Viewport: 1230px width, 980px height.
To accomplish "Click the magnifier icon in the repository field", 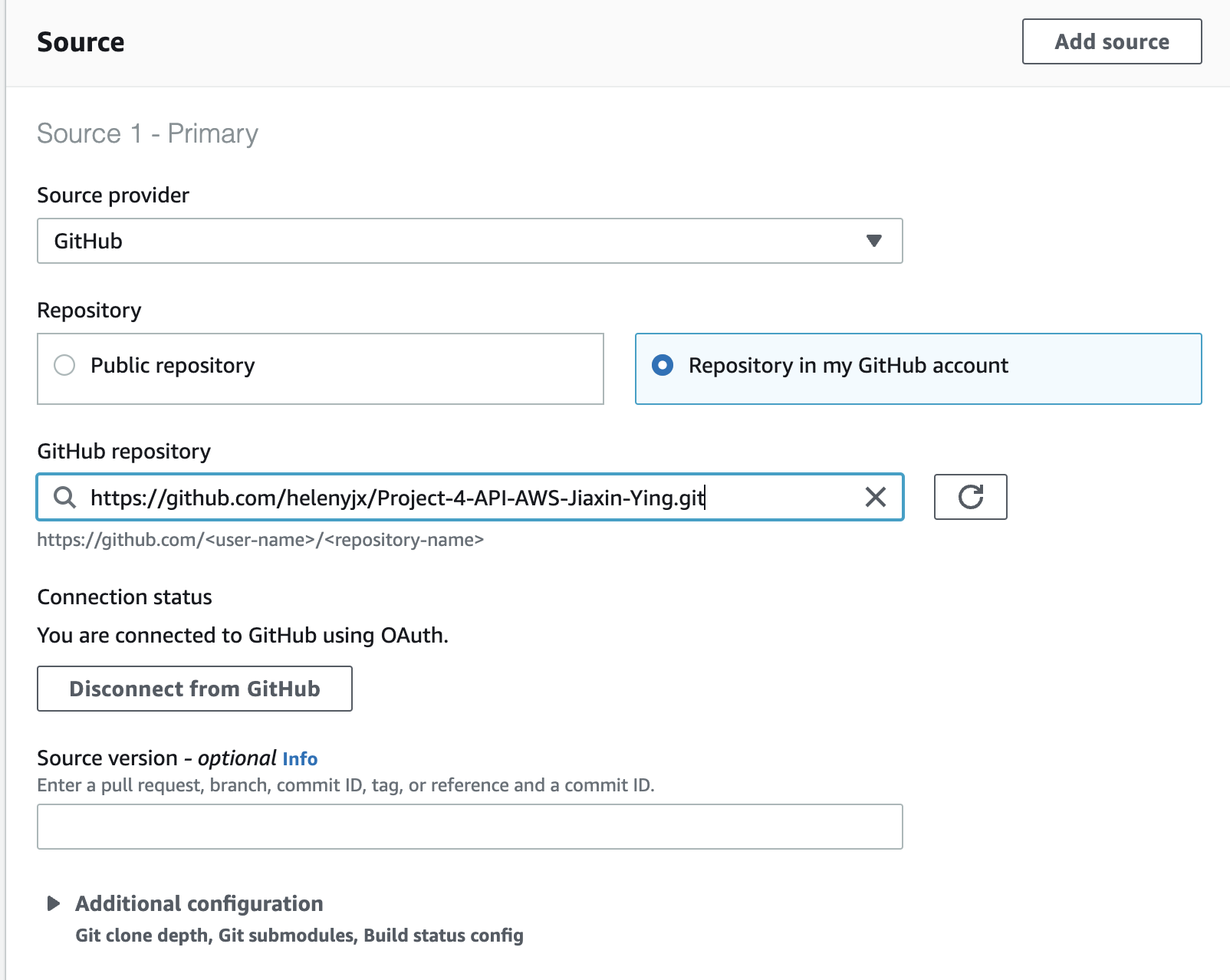I will click(65, 498).
